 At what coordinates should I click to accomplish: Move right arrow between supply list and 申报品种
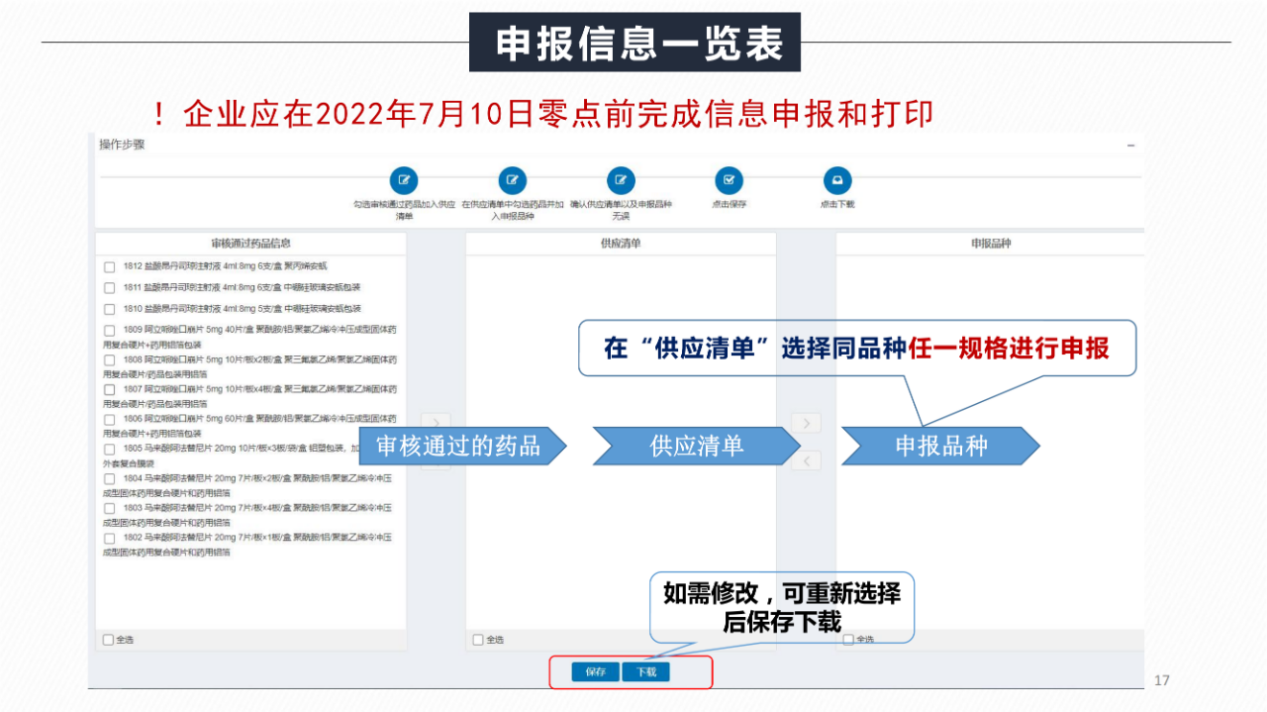click(x=805, y=423)
